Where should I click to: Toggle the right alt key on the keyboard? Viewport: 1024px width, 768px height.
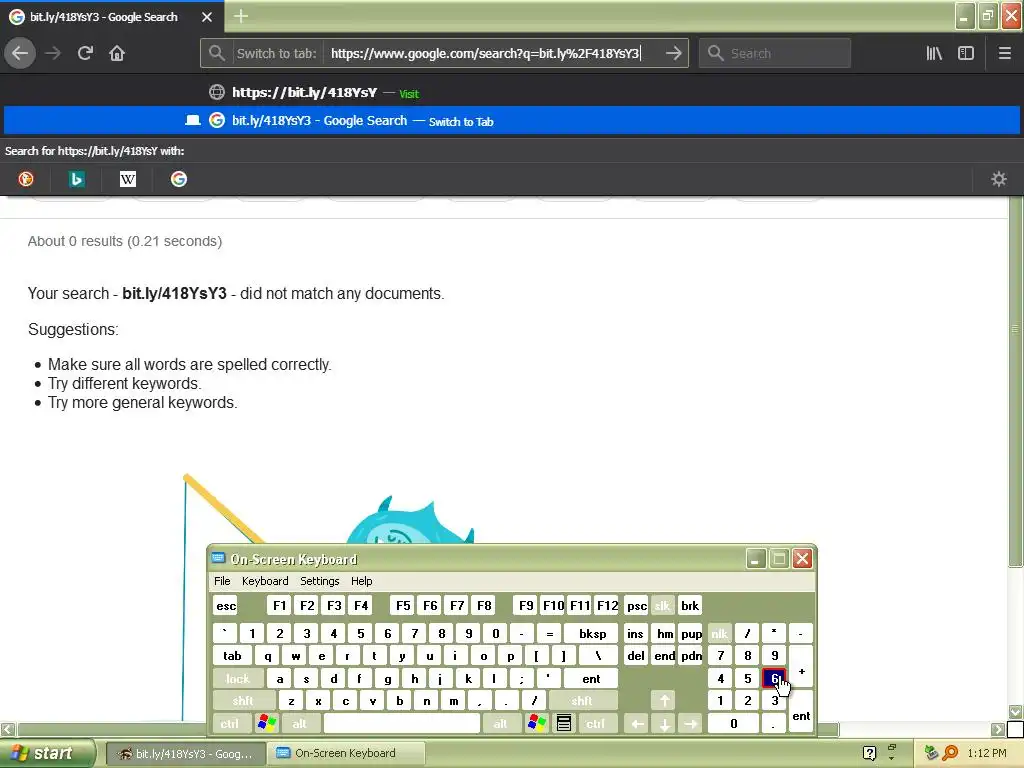500,724
